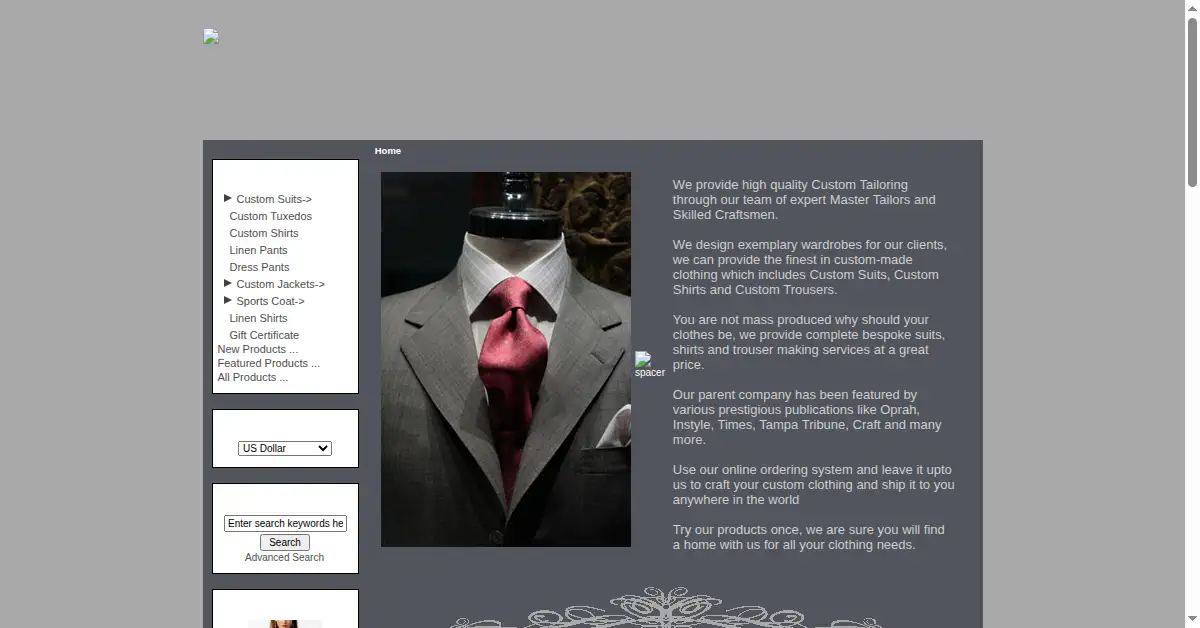Open Advanced Search link
This screenshot has width=1200, height=628.
point(285,557)
